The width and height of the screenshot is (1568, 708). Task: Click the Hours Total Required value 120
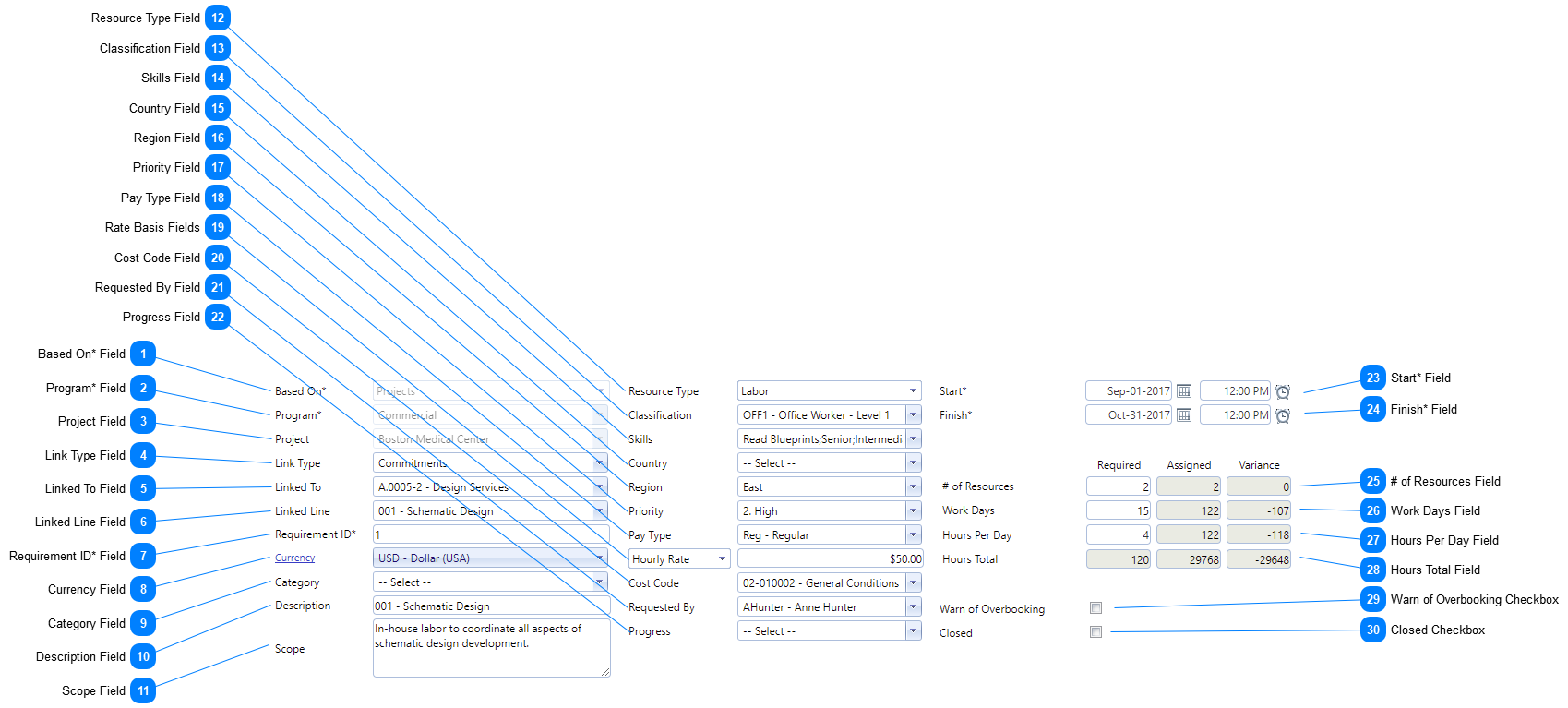1119,559
